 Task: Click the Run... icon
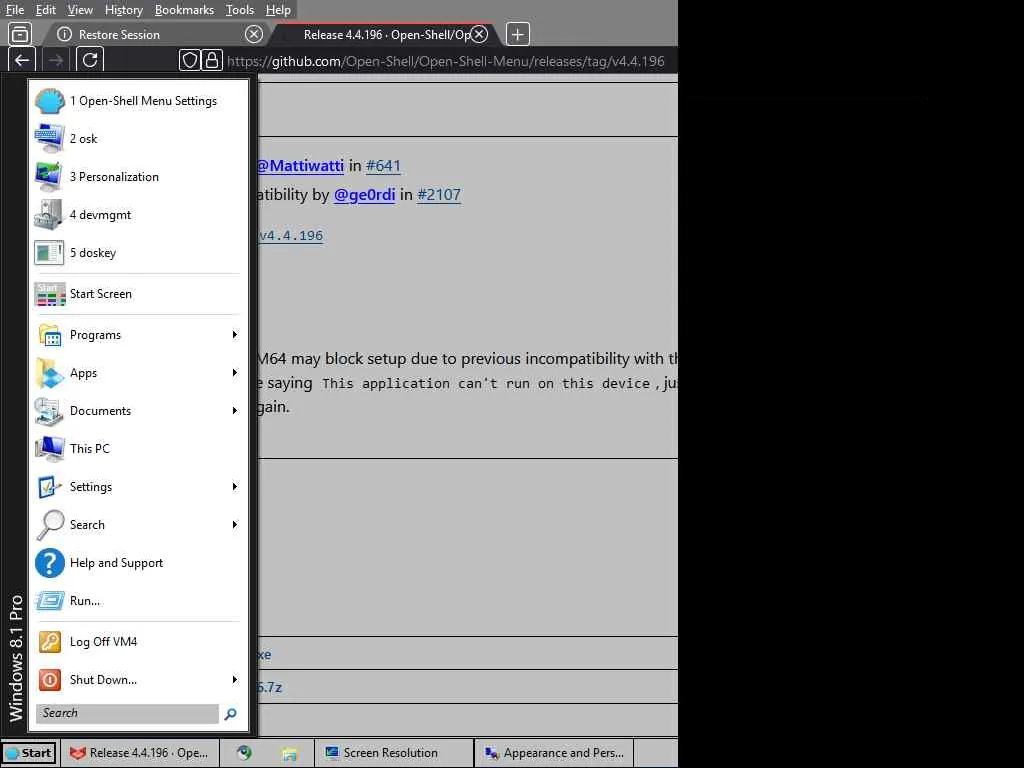pyautogui.click(x=50, y=601)
